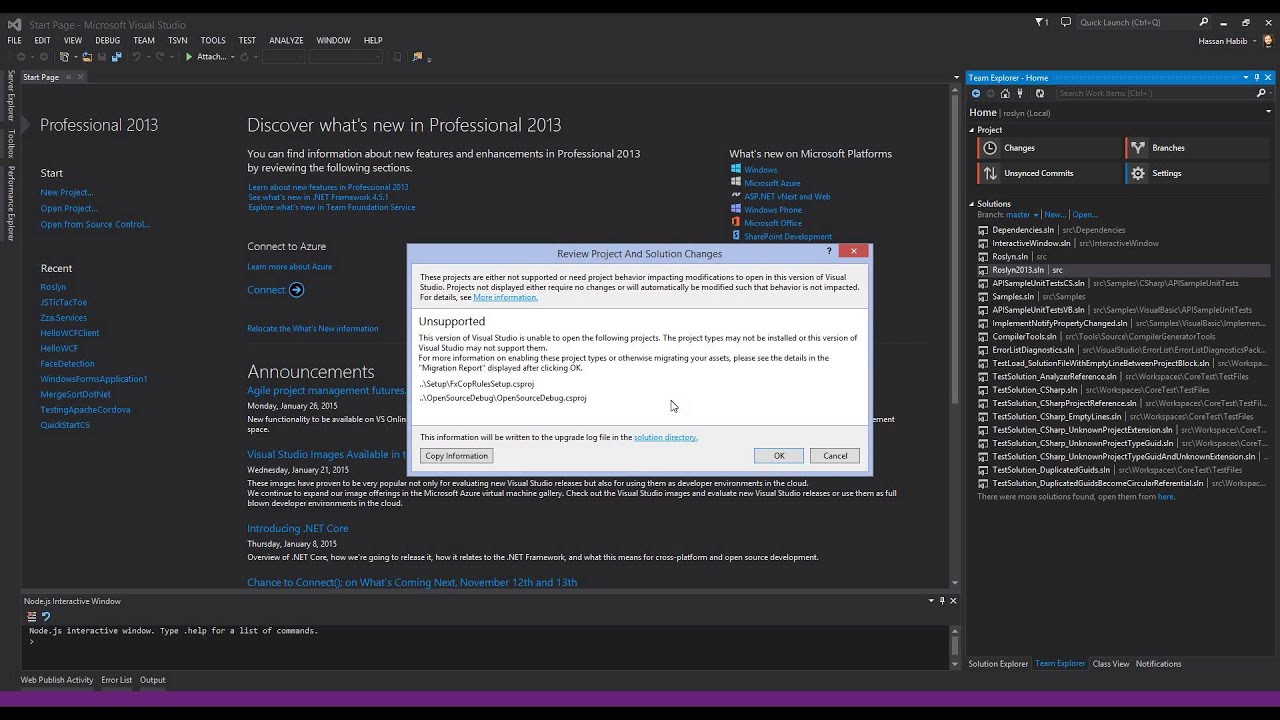
Task: Click Cancel in the Review Project dialog
Action: point(835,456)
